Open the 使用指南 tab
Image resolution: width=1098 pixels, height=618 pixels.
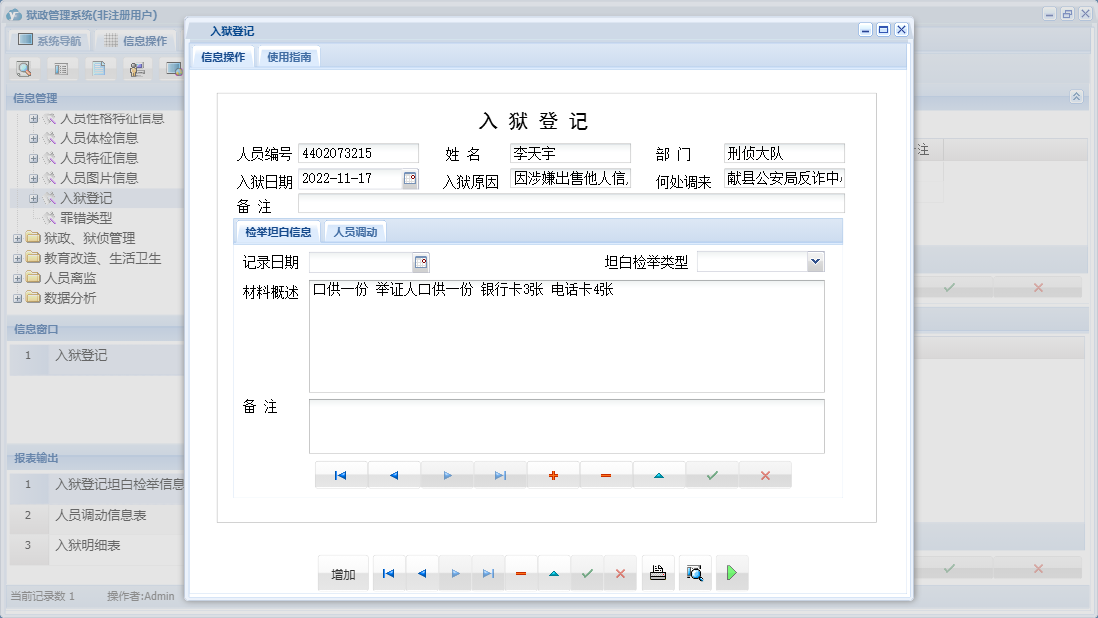click(x=289, y=56)
